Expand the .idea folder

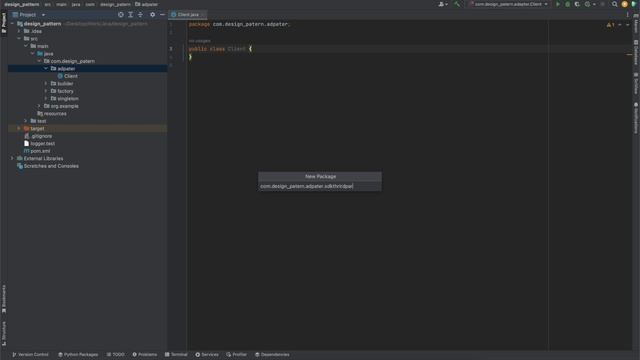(x=19, y=31)
